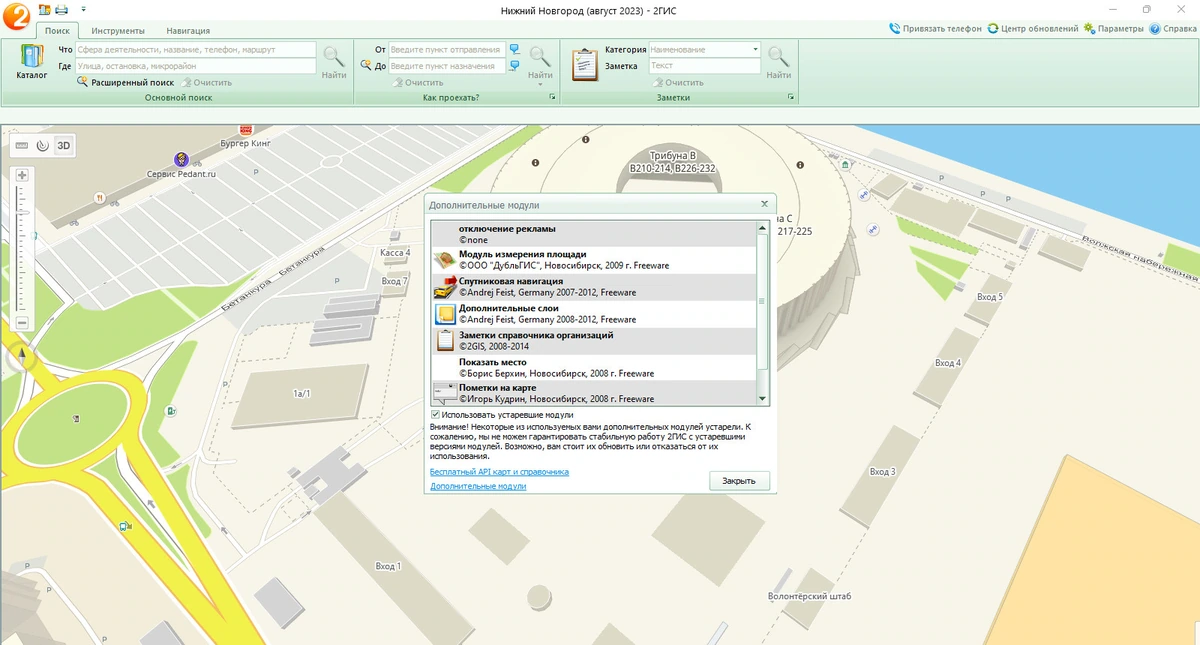The width and height of the screenshot is (1200, 645).
Task: Click the module list scrollbar thumb
Action: [763, 299]
